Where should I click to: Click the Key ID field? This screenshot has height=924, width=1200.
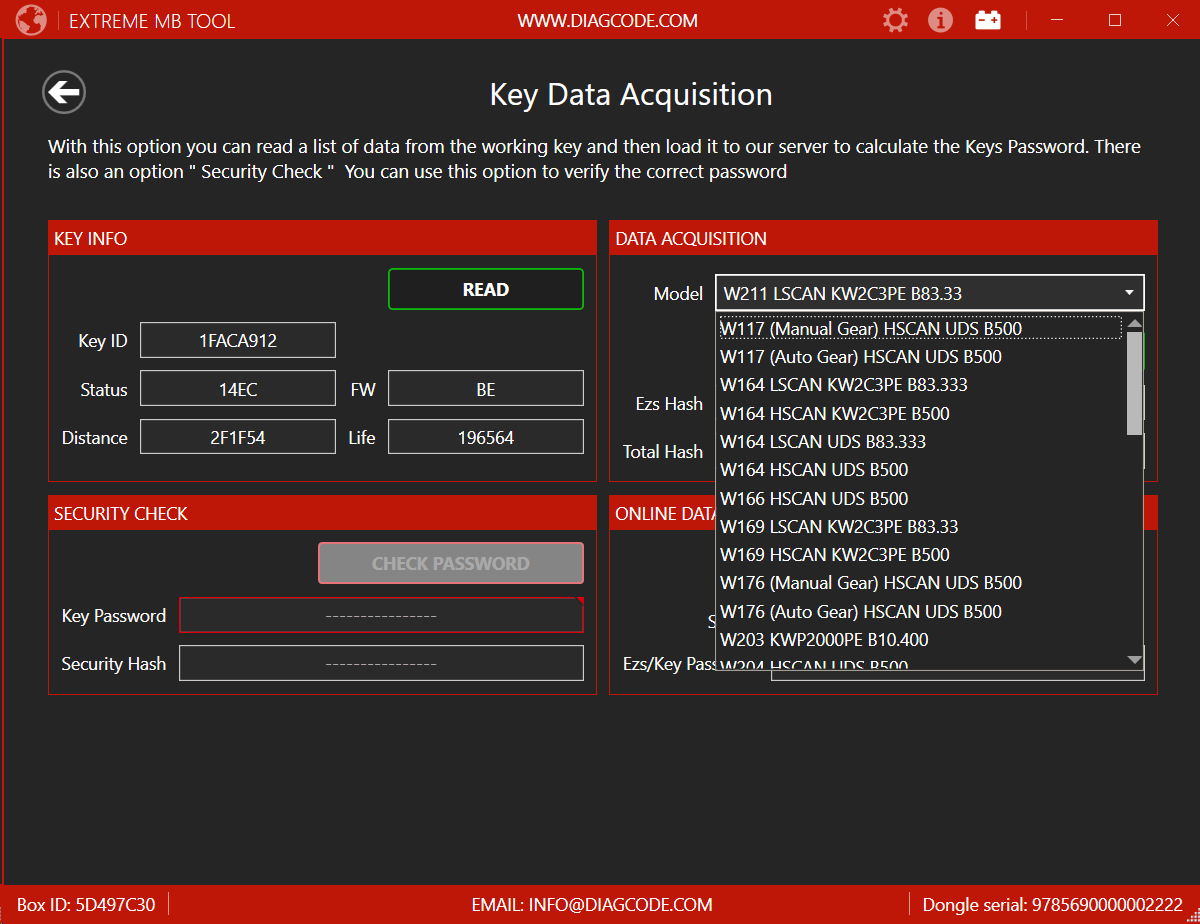[238, 341]
